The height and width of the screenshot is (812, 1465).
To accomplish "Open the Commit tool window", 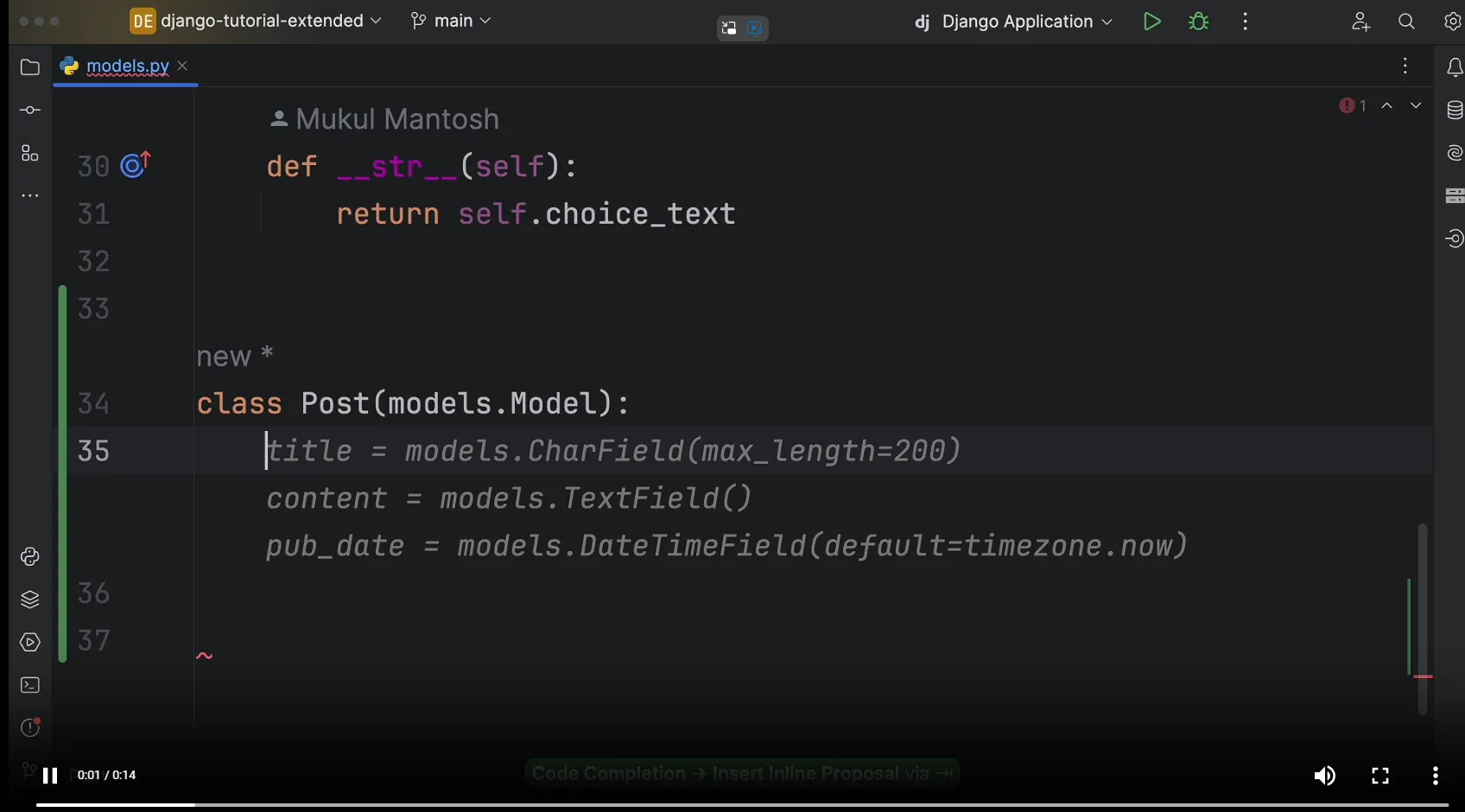I will [x=29, y=111].
